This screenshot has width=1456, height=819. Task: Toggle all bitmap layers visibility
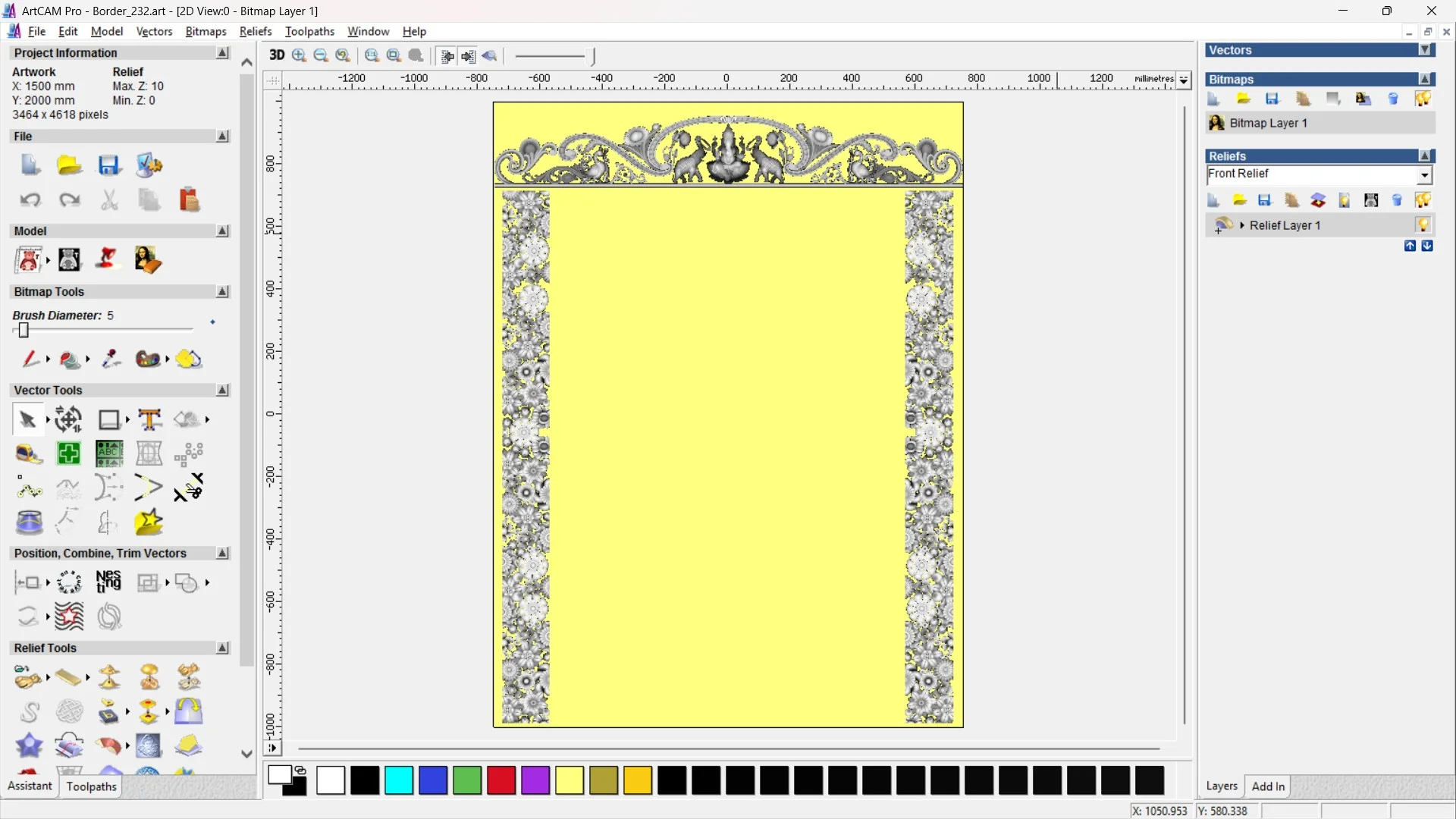coord(1423,99)
